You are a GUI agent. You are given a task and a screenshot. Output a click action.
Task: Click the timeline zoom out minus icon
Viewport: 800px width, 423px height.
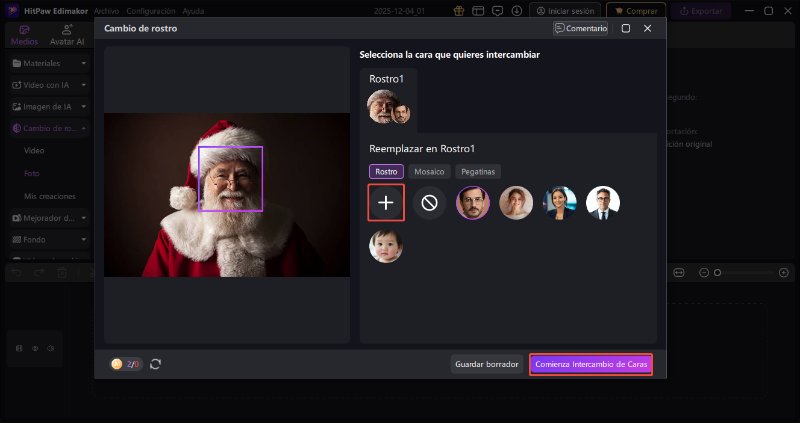point(704,273)
